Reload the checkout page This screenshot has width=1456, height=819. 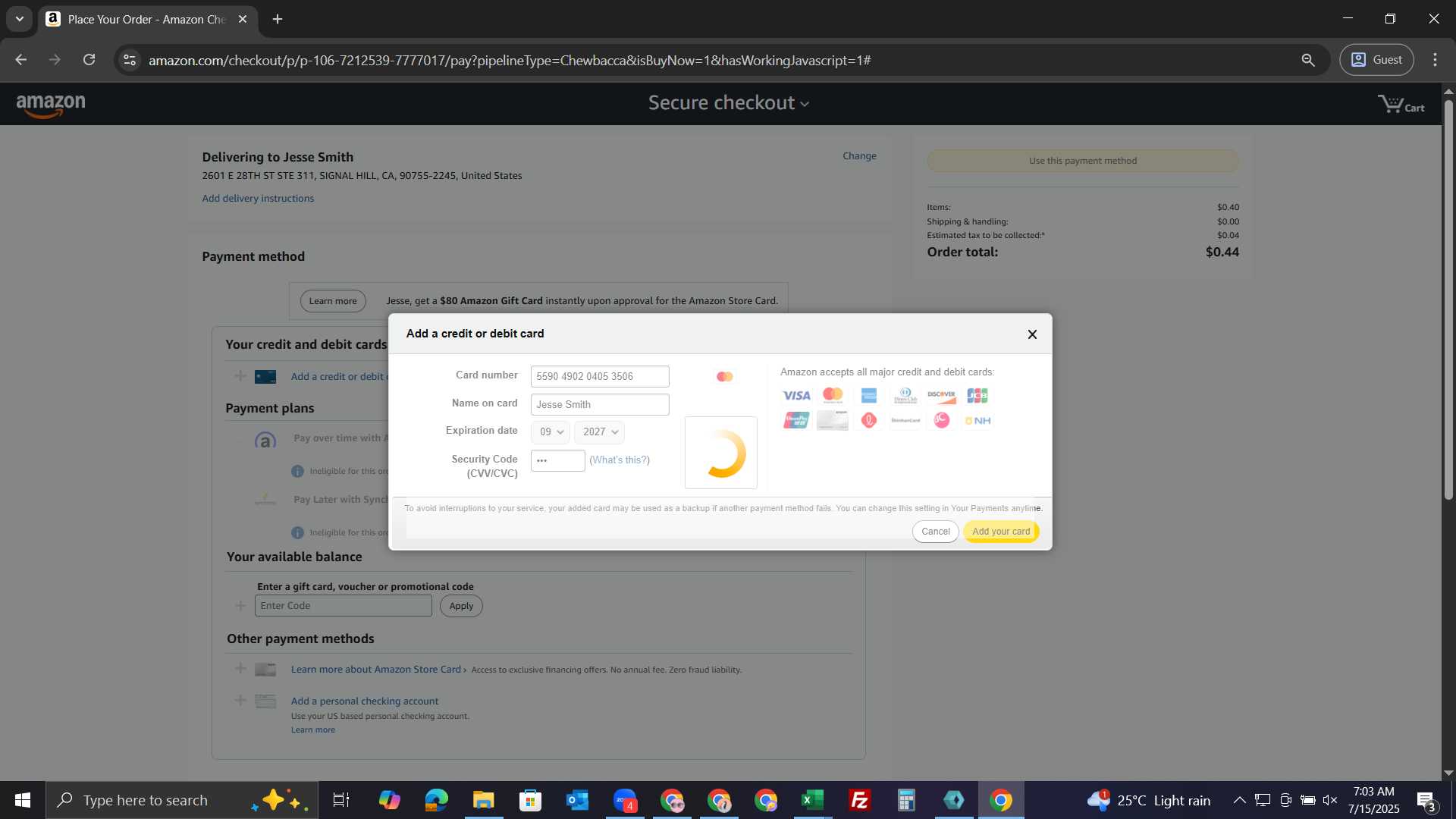[89, 59]
